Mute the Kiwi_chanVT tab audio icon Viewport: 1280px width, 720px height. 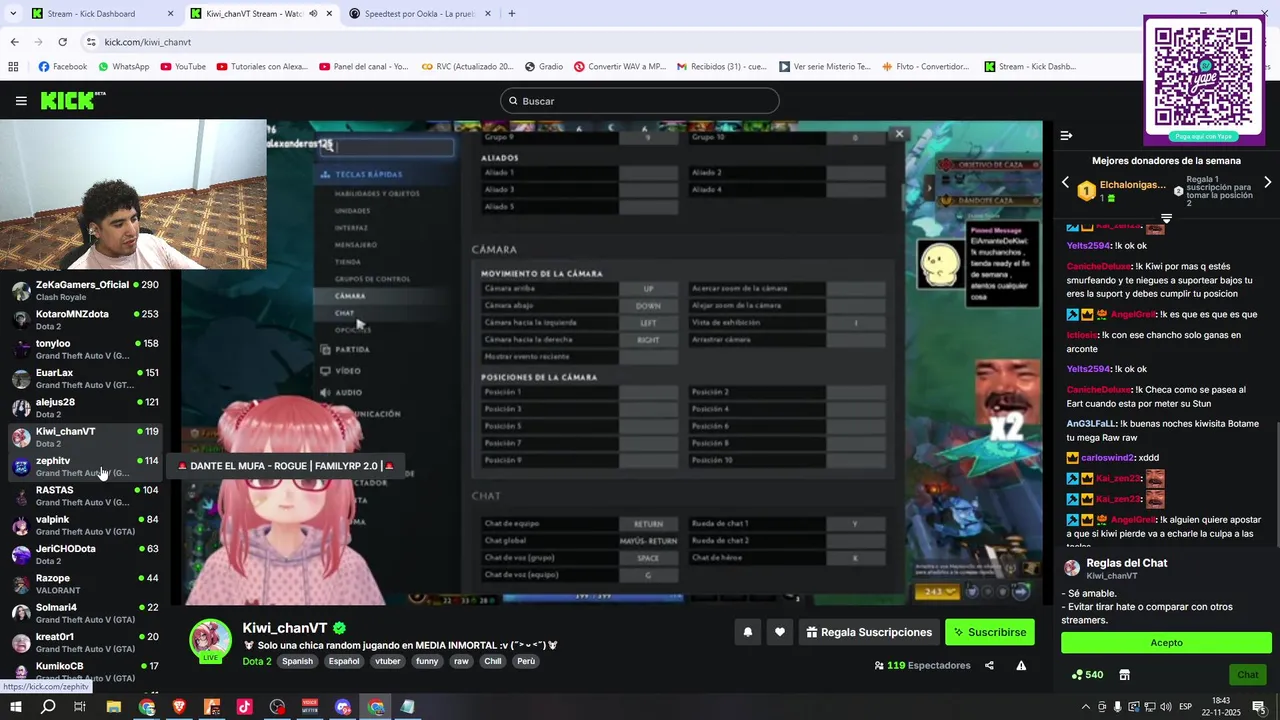[x=313, y=14]
